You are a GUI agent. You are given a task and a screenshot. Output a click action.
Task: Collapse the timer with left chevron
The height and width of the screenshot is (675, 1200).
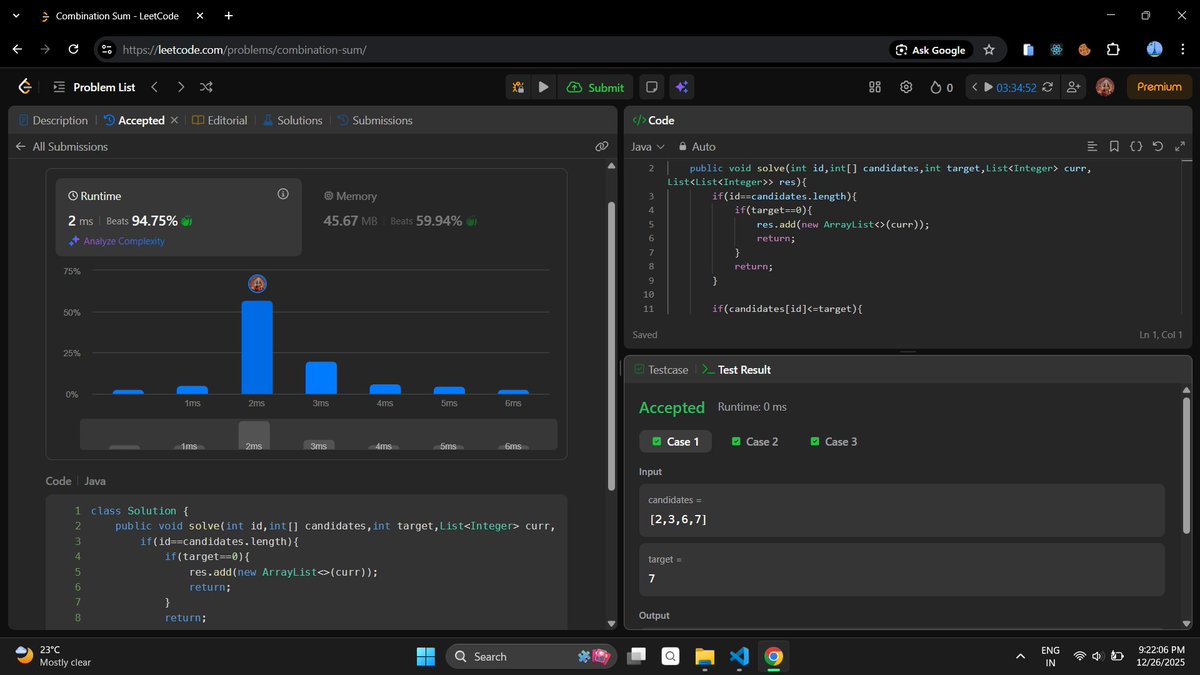pyautogui.click(x=974, y=87)
